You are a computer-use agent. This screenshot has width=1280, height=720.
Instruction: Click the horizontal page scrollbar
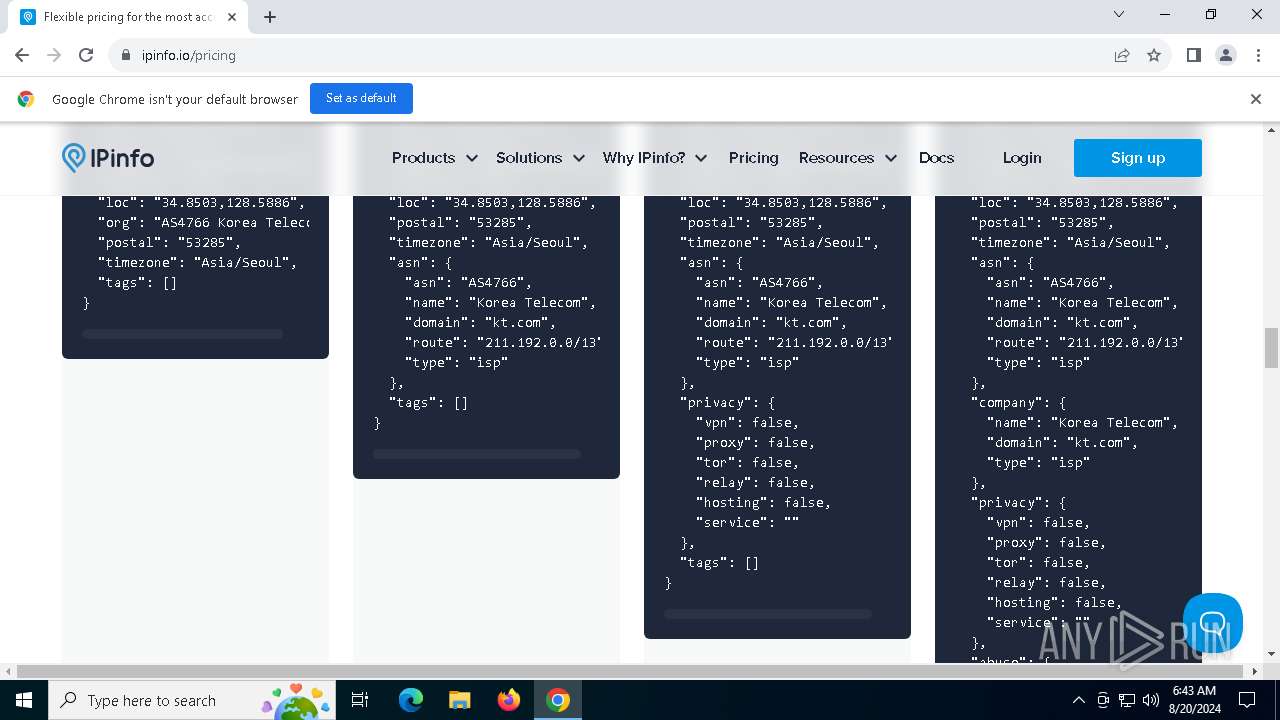click(x=632, y=671)
